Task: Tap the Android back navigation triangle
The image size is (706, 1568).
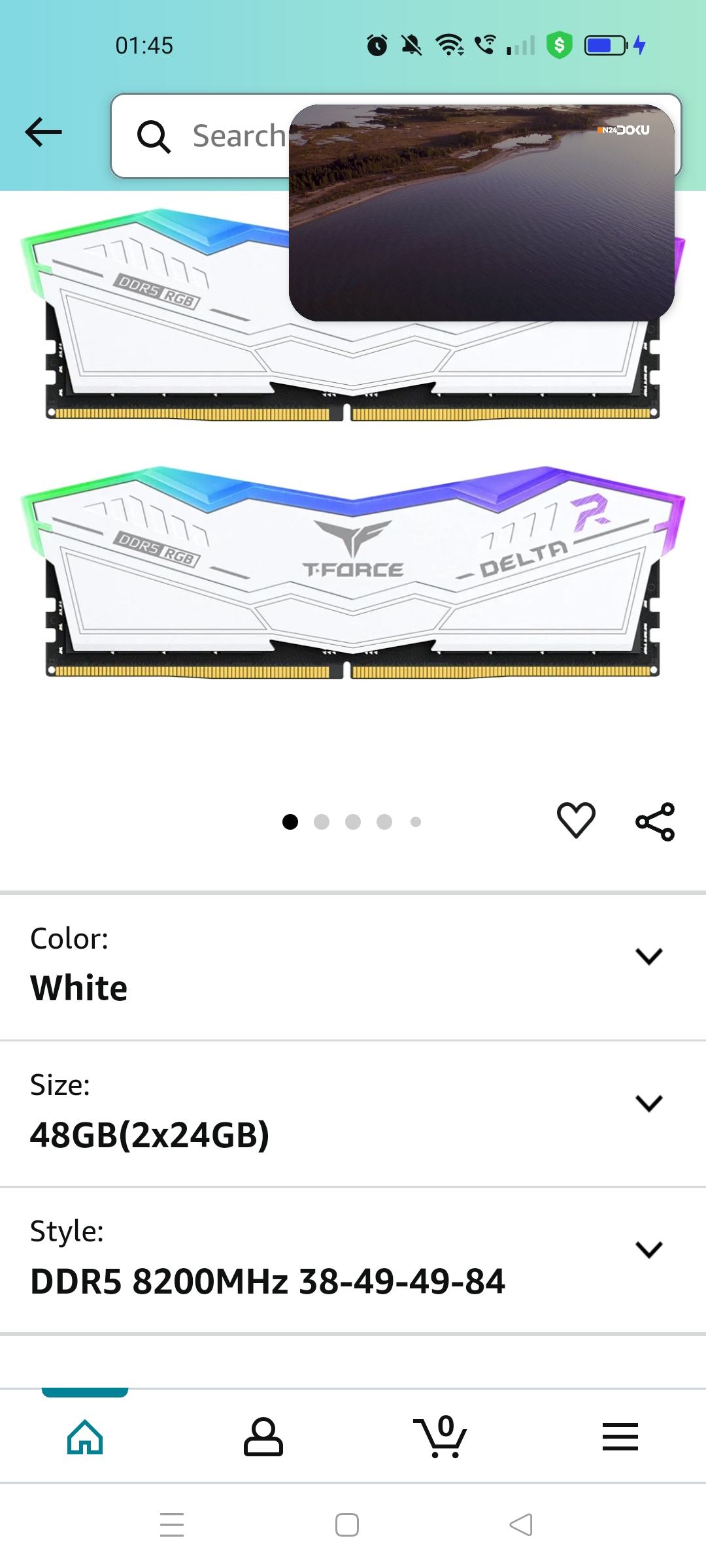Action: coord(521,1525)
